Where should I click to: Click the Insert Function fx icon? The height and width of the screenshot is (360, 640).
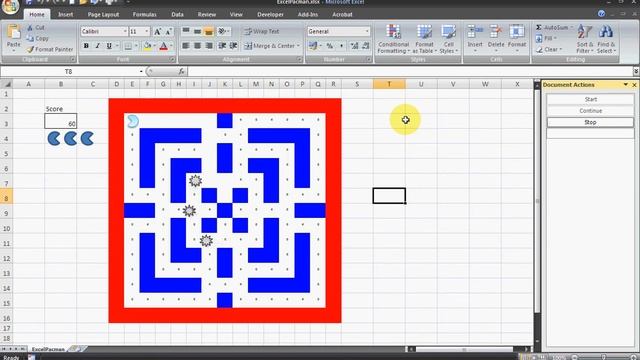(x=181, y=71)
